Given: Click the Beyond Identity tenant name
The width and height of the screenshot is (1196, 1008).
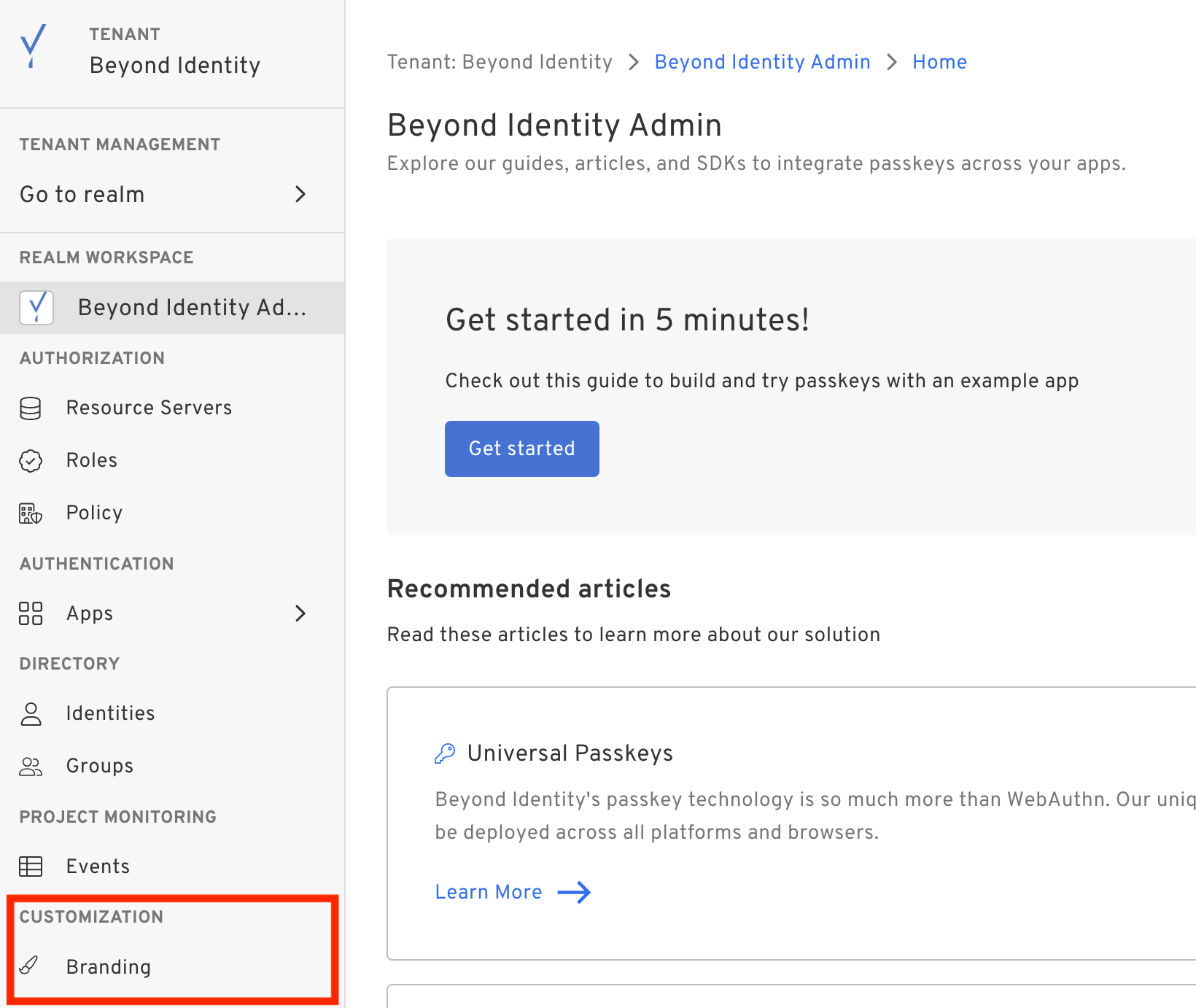Looking at the screenshot, I should pyautogui.click(x=175, y=66).
